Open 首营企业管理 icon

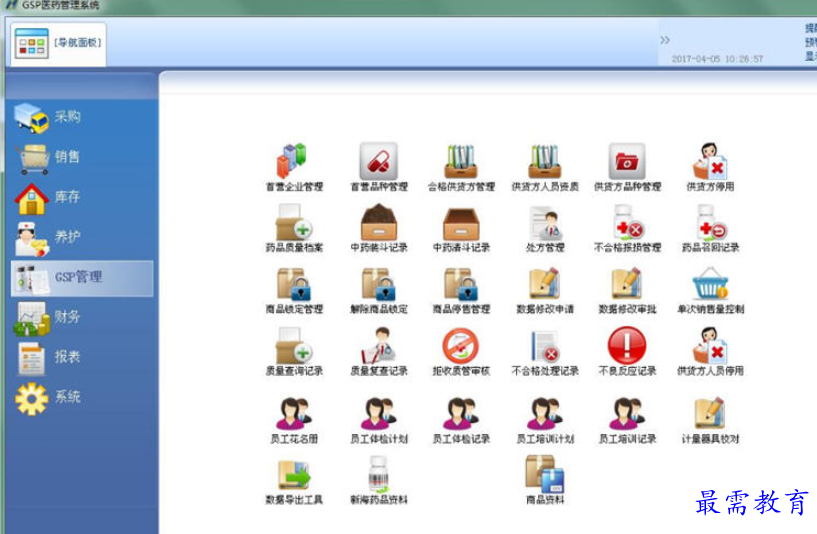(294, 161)
